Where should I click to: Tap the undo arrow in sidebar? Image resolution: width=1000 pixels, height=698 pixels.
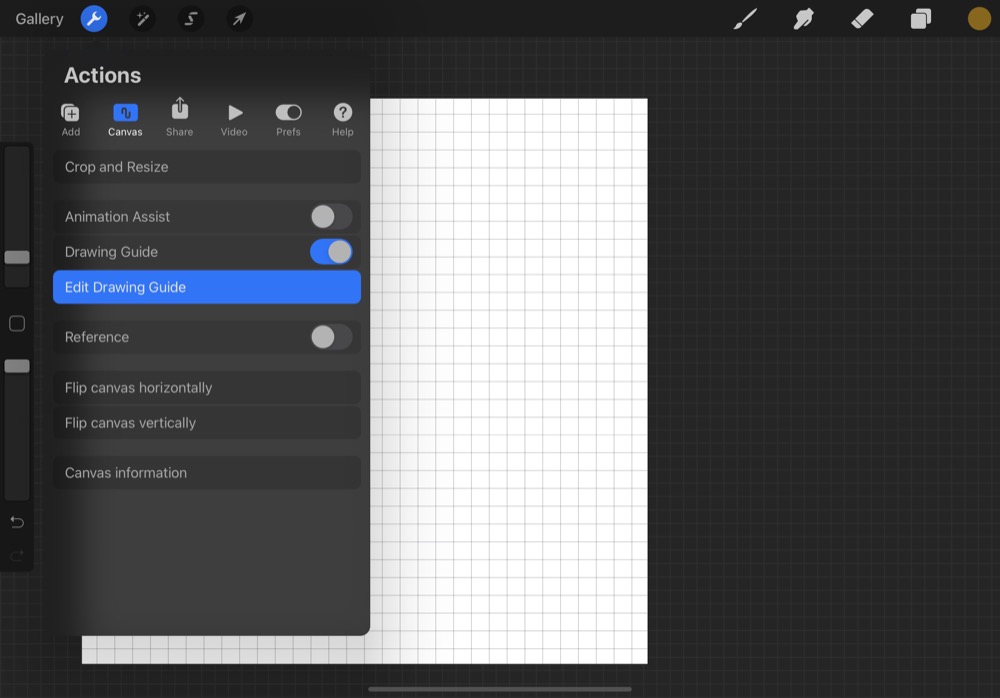point(17,522)
